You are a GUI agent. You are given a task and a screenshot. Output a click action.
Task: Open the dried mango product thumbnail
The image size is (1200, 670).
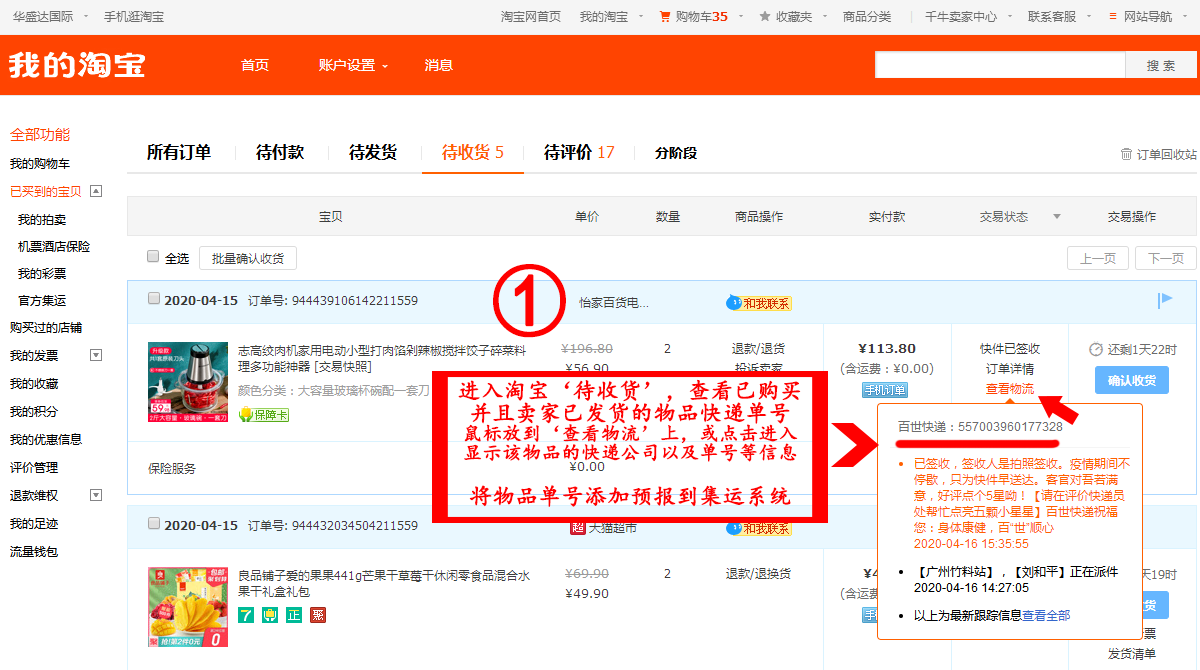[188, 607]
